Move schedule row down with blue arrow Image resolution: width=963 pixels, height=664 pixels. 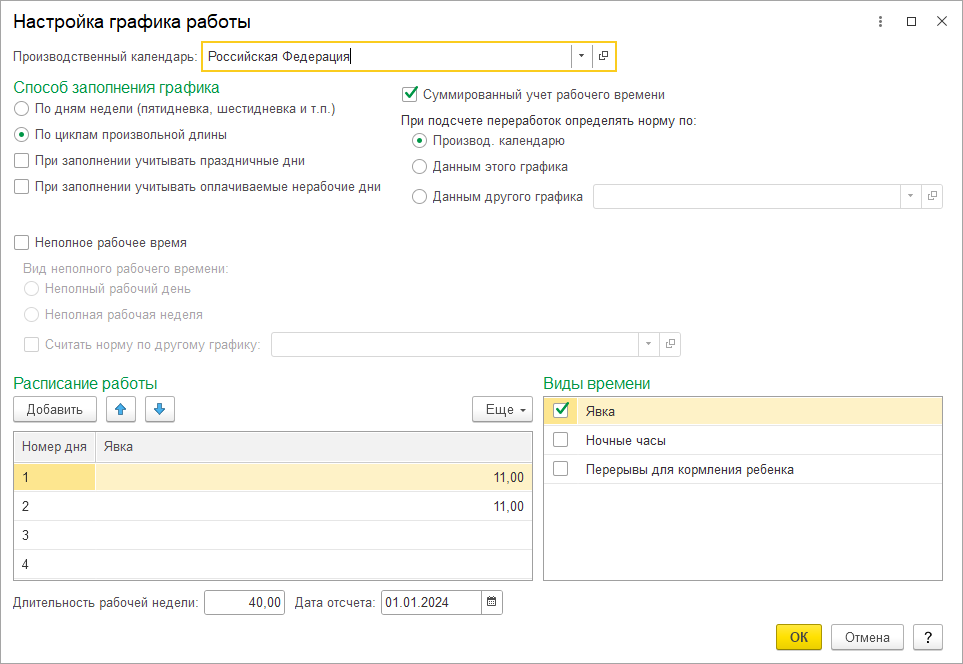click(x=160, y=409)
